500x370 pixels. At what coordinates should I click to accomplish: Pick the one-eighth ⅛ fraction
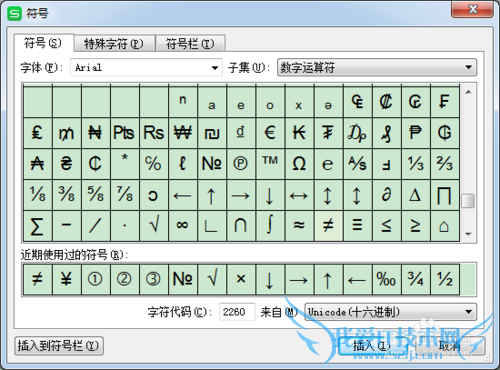coord(38,195)
